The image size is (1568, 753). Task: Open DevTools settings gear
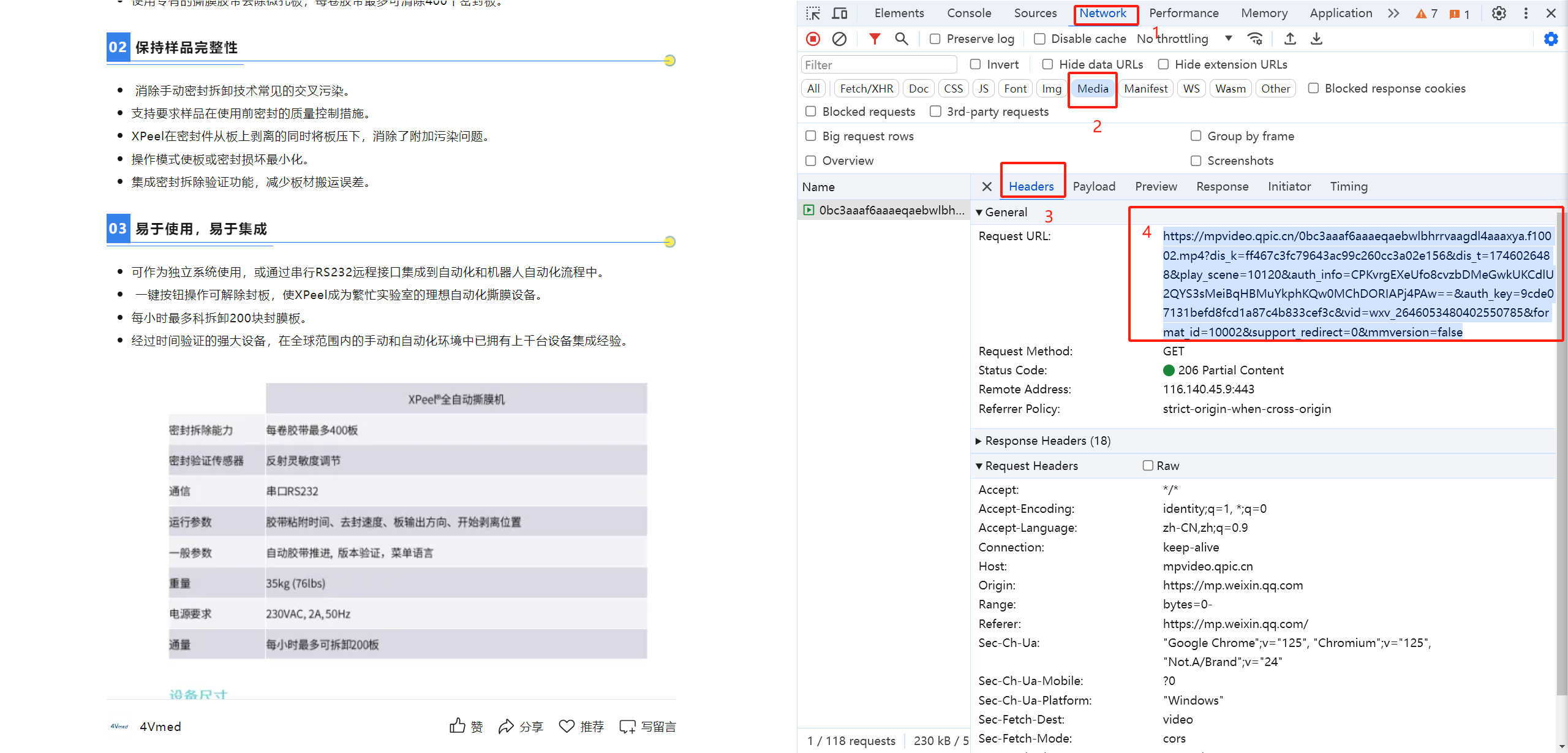click(1499, 13)
